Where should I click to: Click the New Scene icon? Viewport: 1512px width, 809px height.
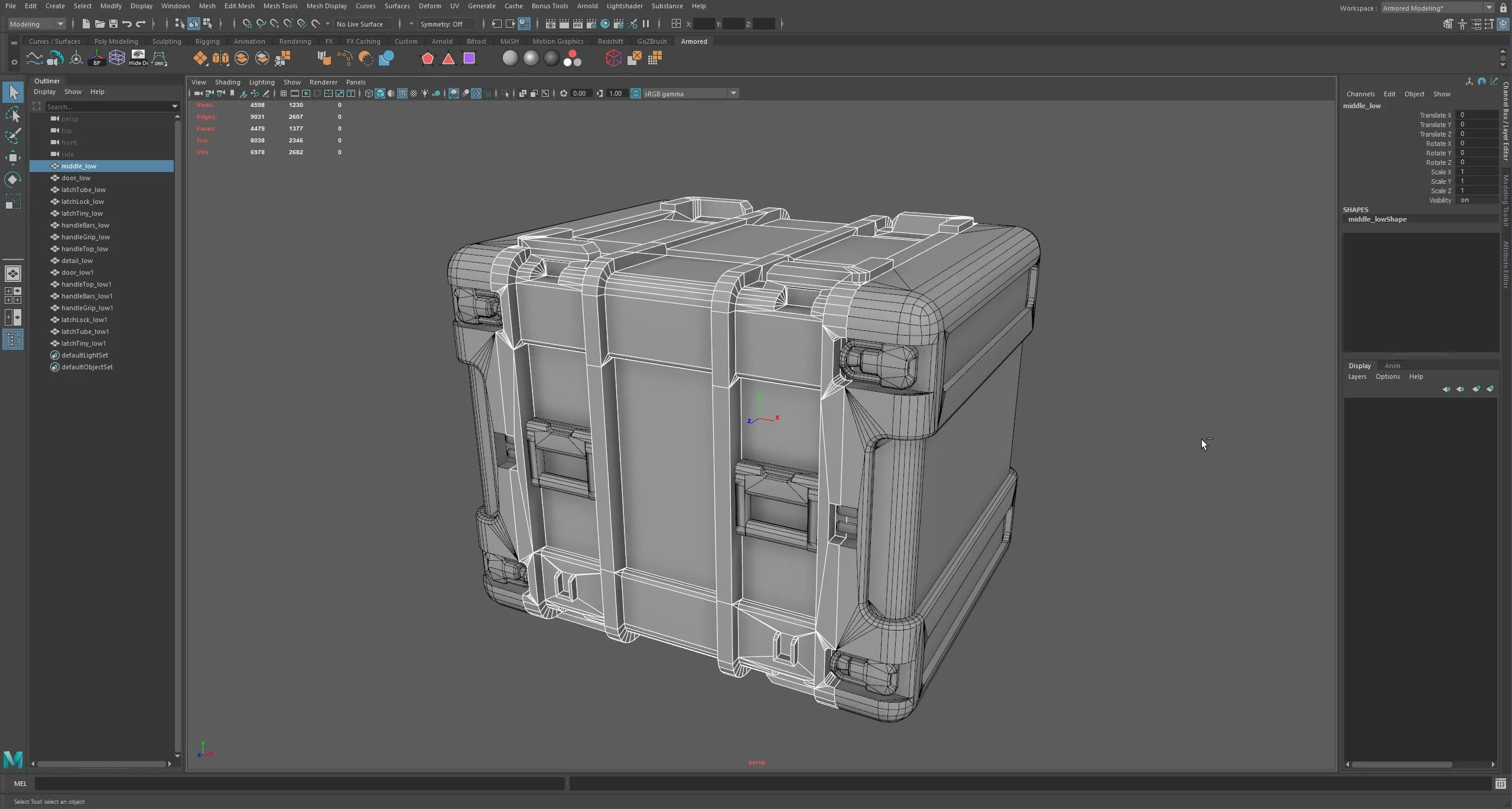pyautogui.click(x=86, y=24)
